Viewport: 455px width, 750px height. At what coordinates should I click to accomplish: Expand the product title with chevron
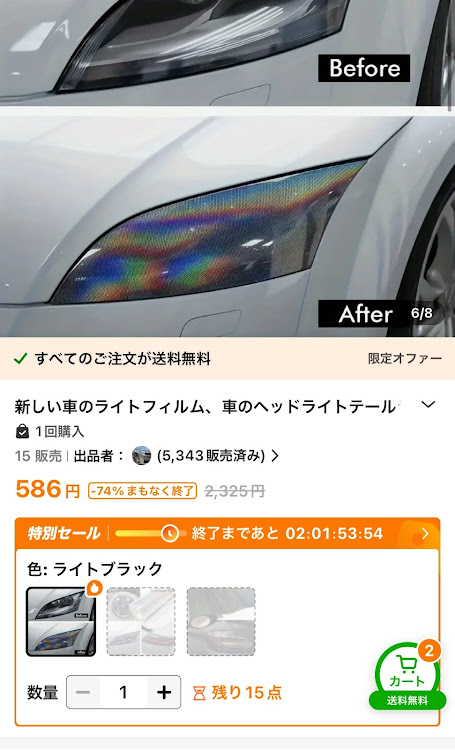[428, 405]
